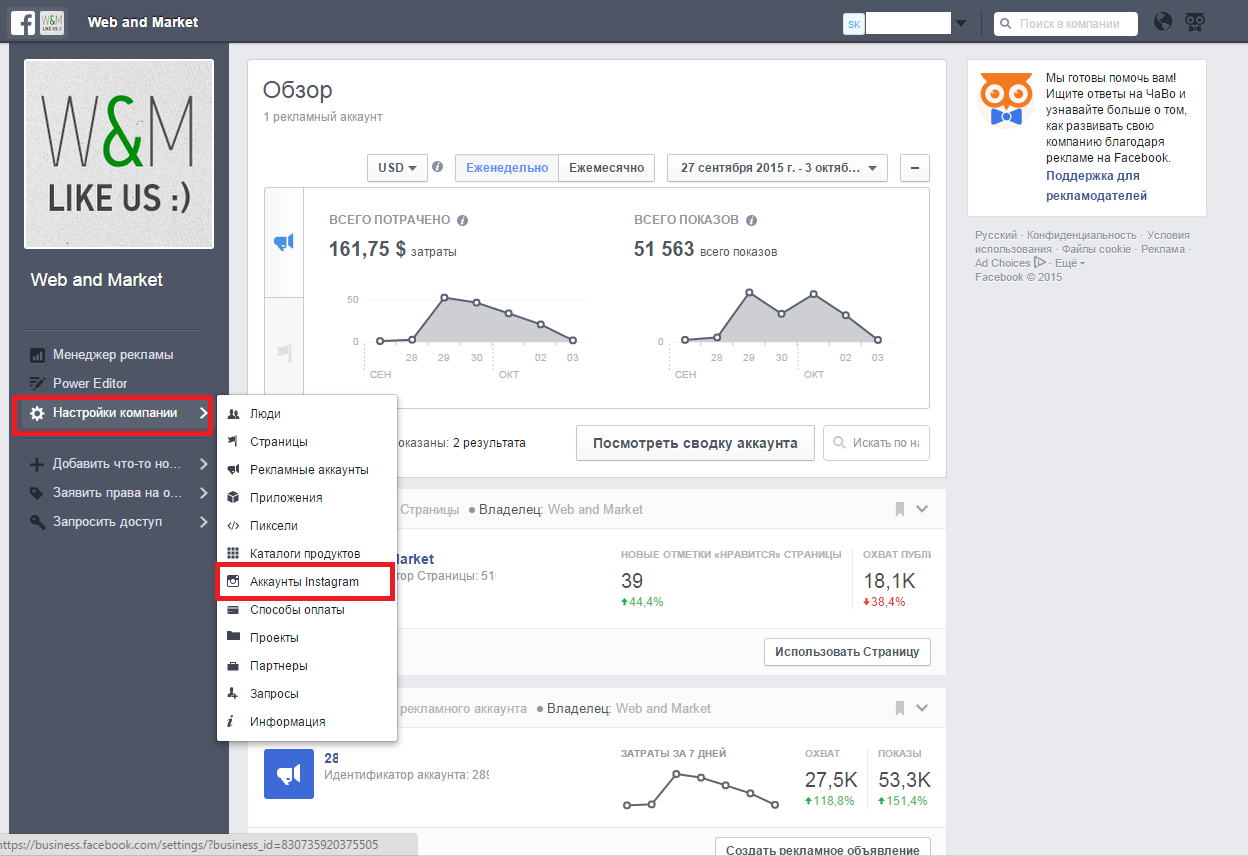The height and width of the screenshot is (856, 1248).
Task: Open the date range dropdown for 27 сентября 2015
Action: click(777, 168)
